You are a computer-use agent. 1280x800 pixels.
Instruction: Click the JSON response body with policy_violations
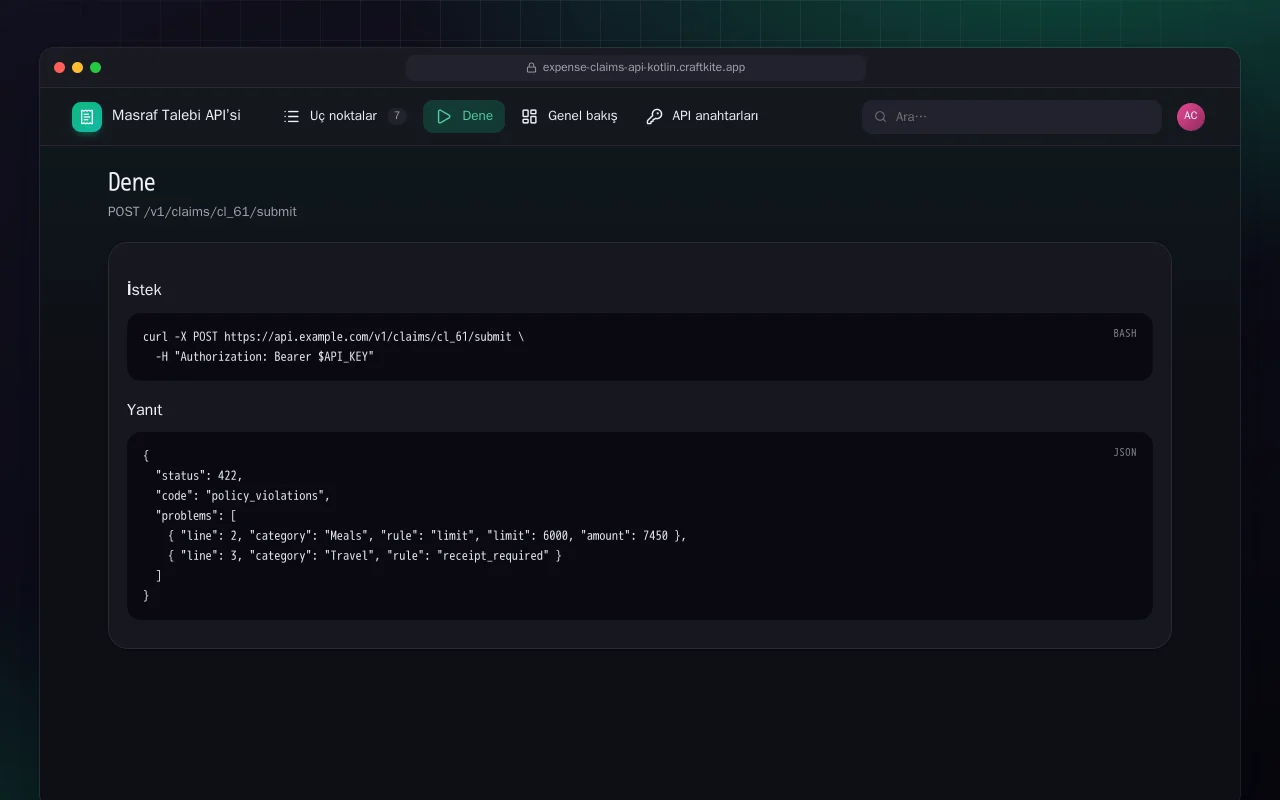(640, 526)
